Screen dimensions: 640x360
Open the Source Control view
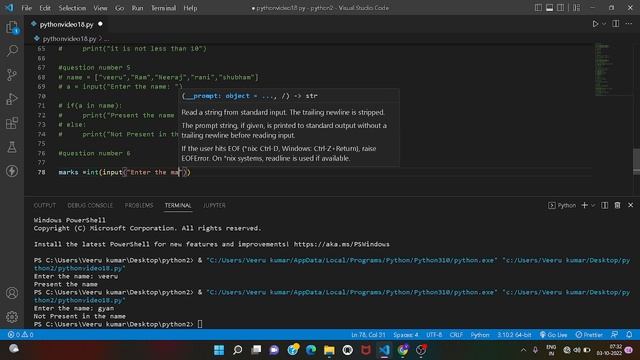click(12, 75)
